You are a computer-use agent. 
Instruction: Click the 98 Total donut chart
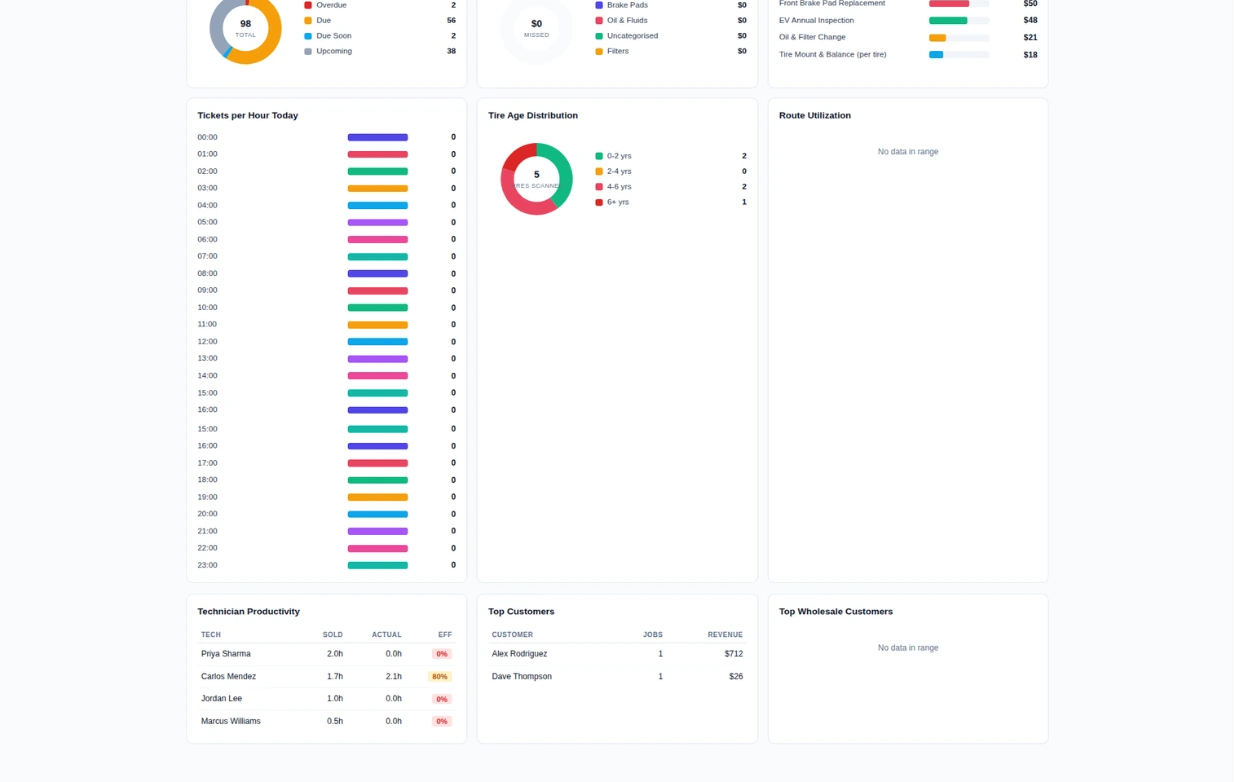245,28
